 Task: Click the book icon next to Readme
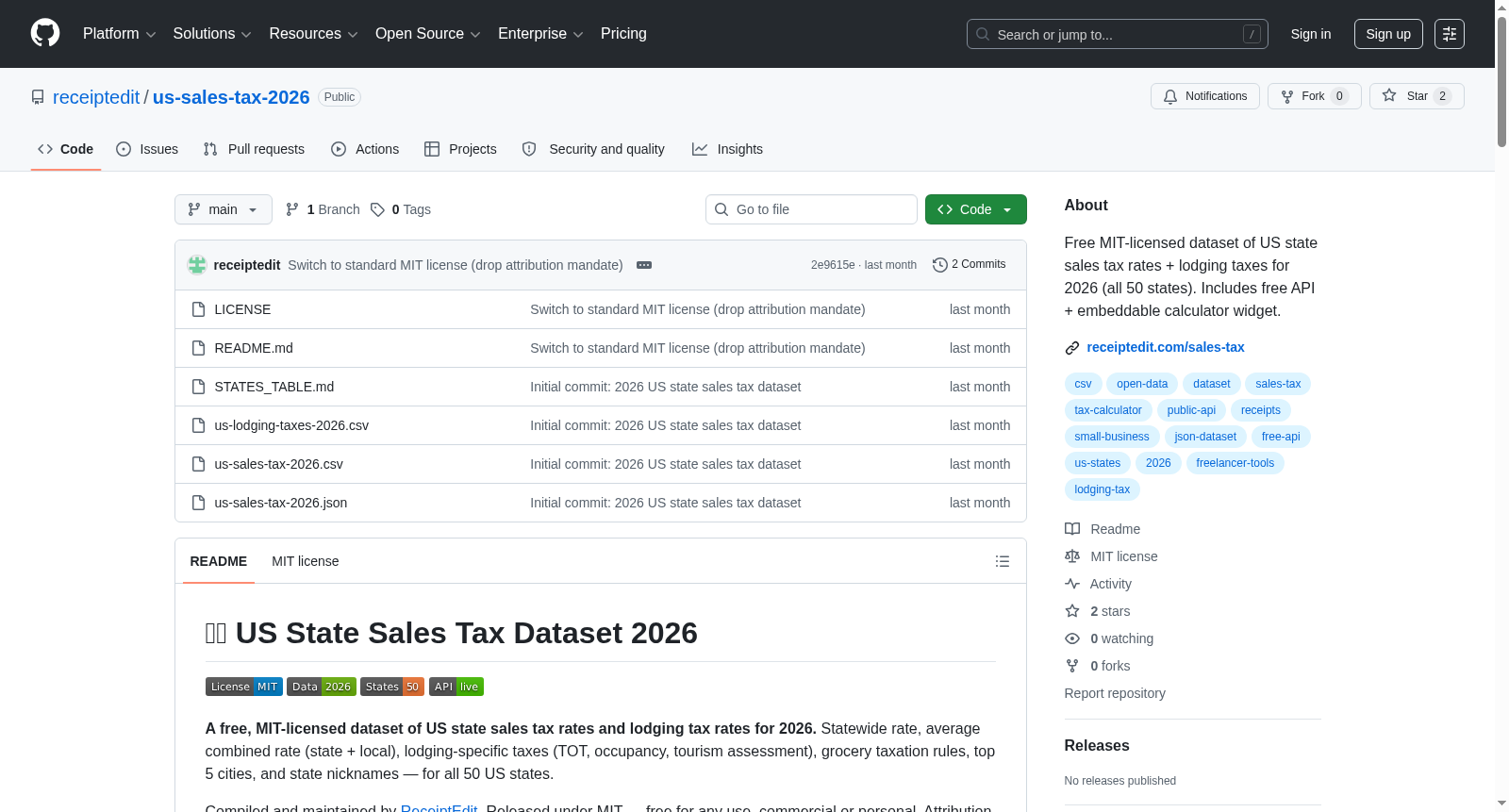tap(1072, 529)
